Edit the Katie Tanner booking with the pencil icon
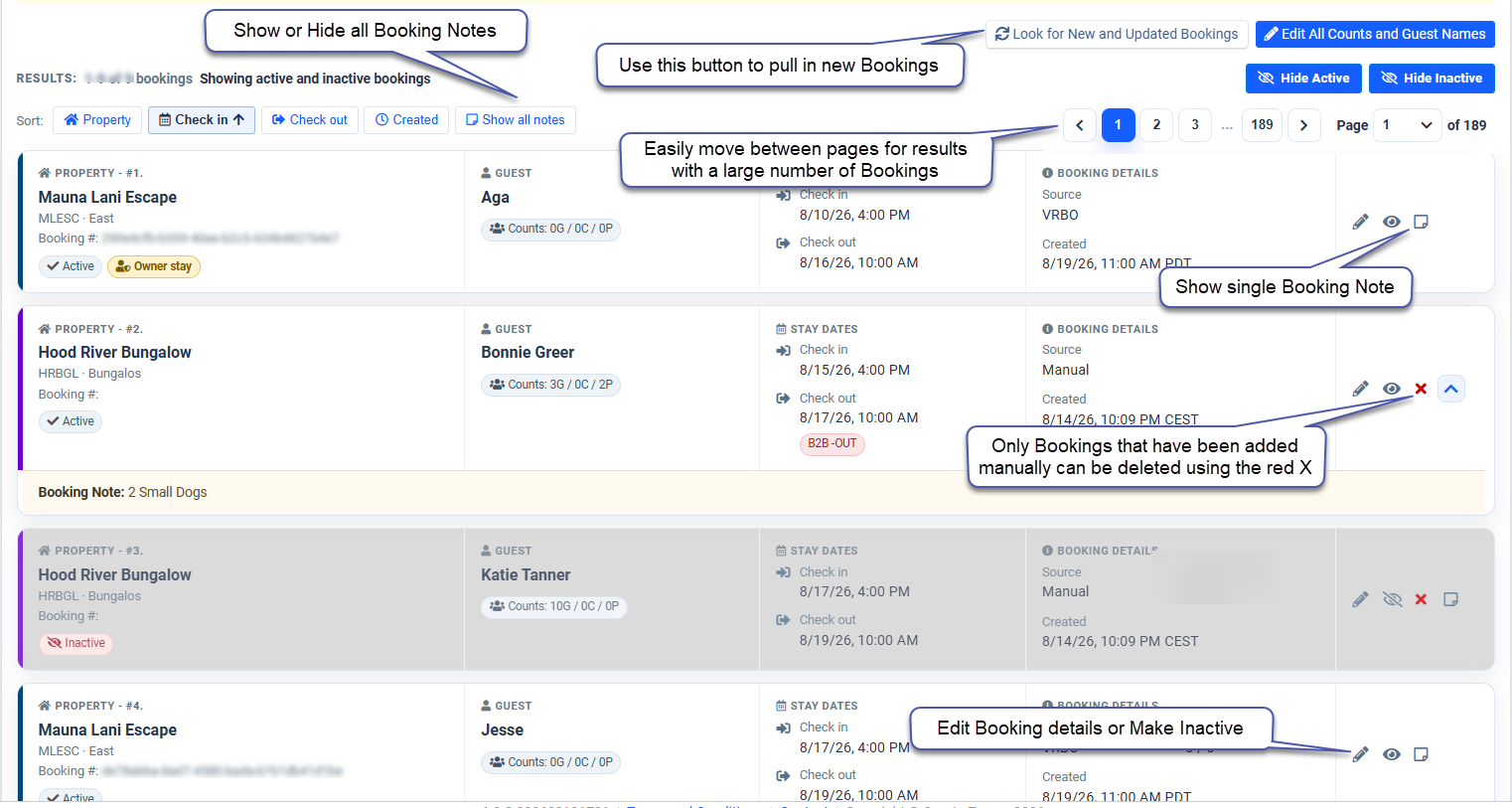The image size is (1512, 808). pos(1360,599)
